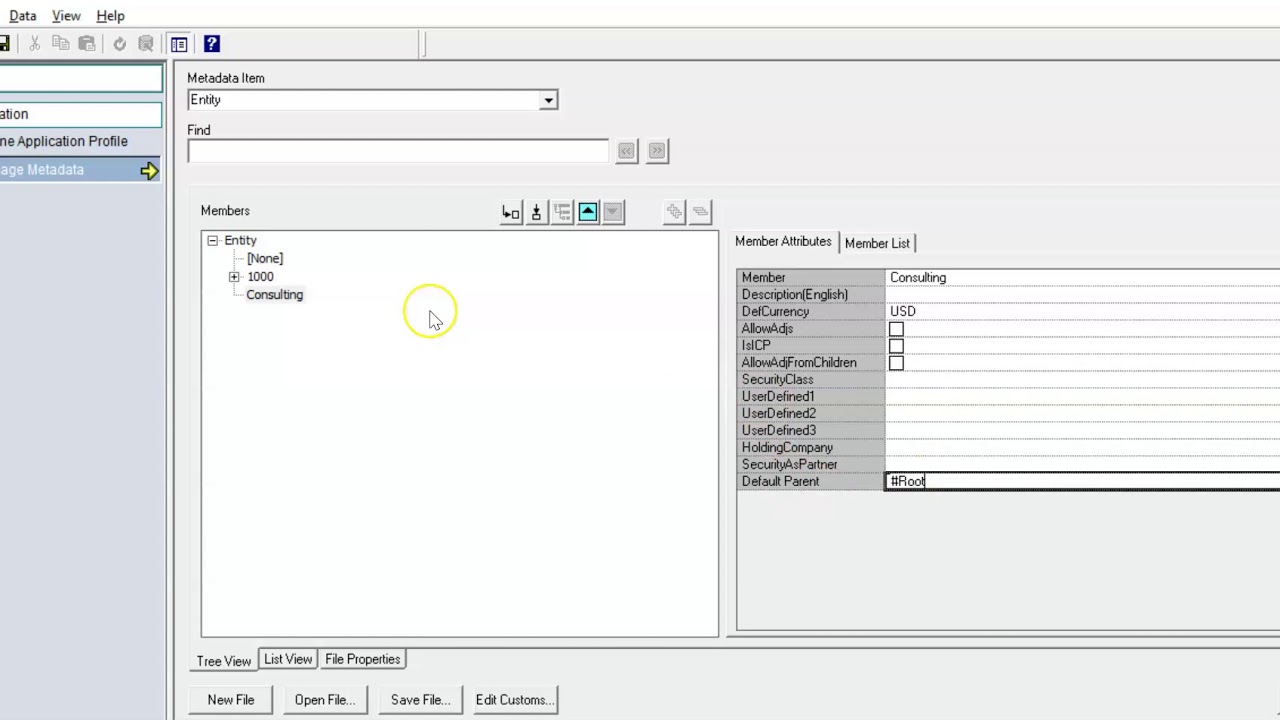The image size is (1280, 720).
Task: Select the Entity root tree label
Action: click(240, 241)
